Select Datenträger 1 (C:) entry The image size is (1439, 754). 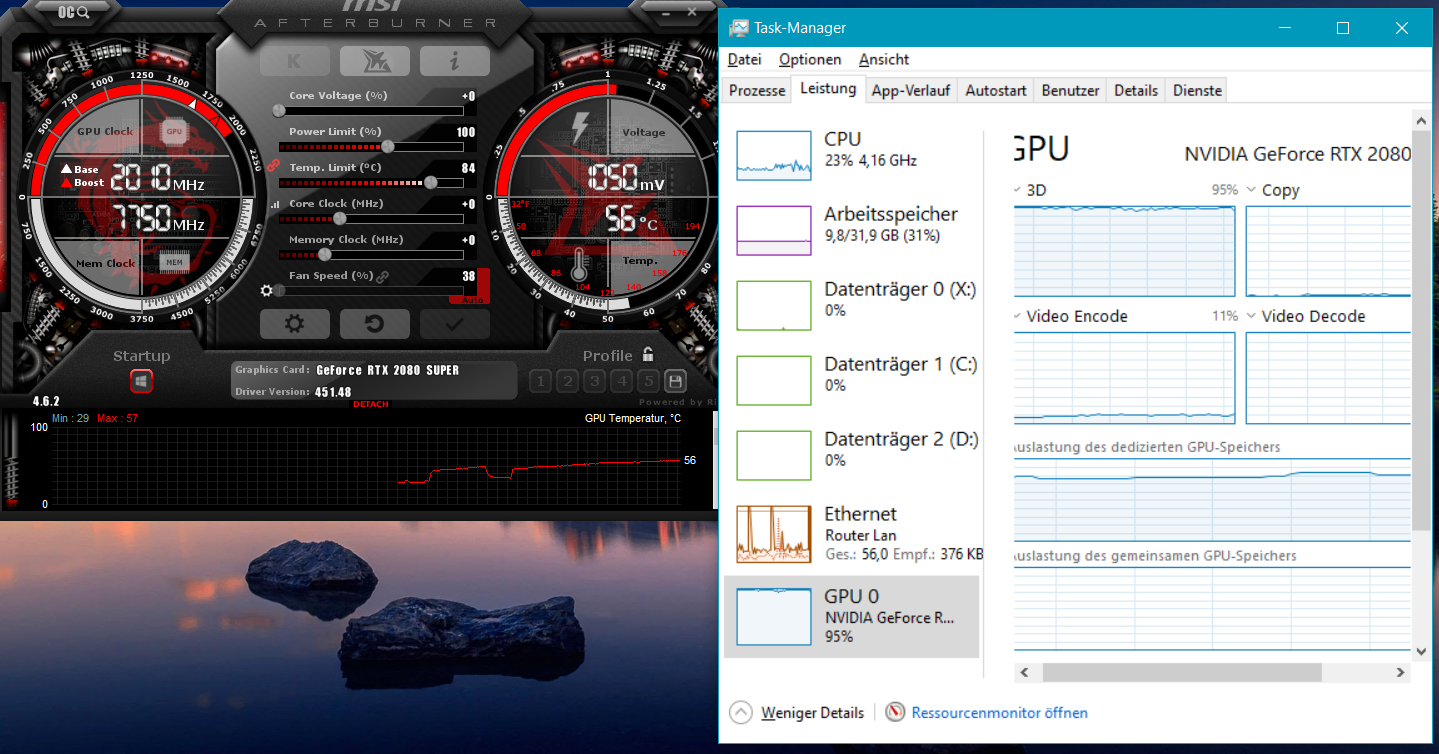coord(851,380)
